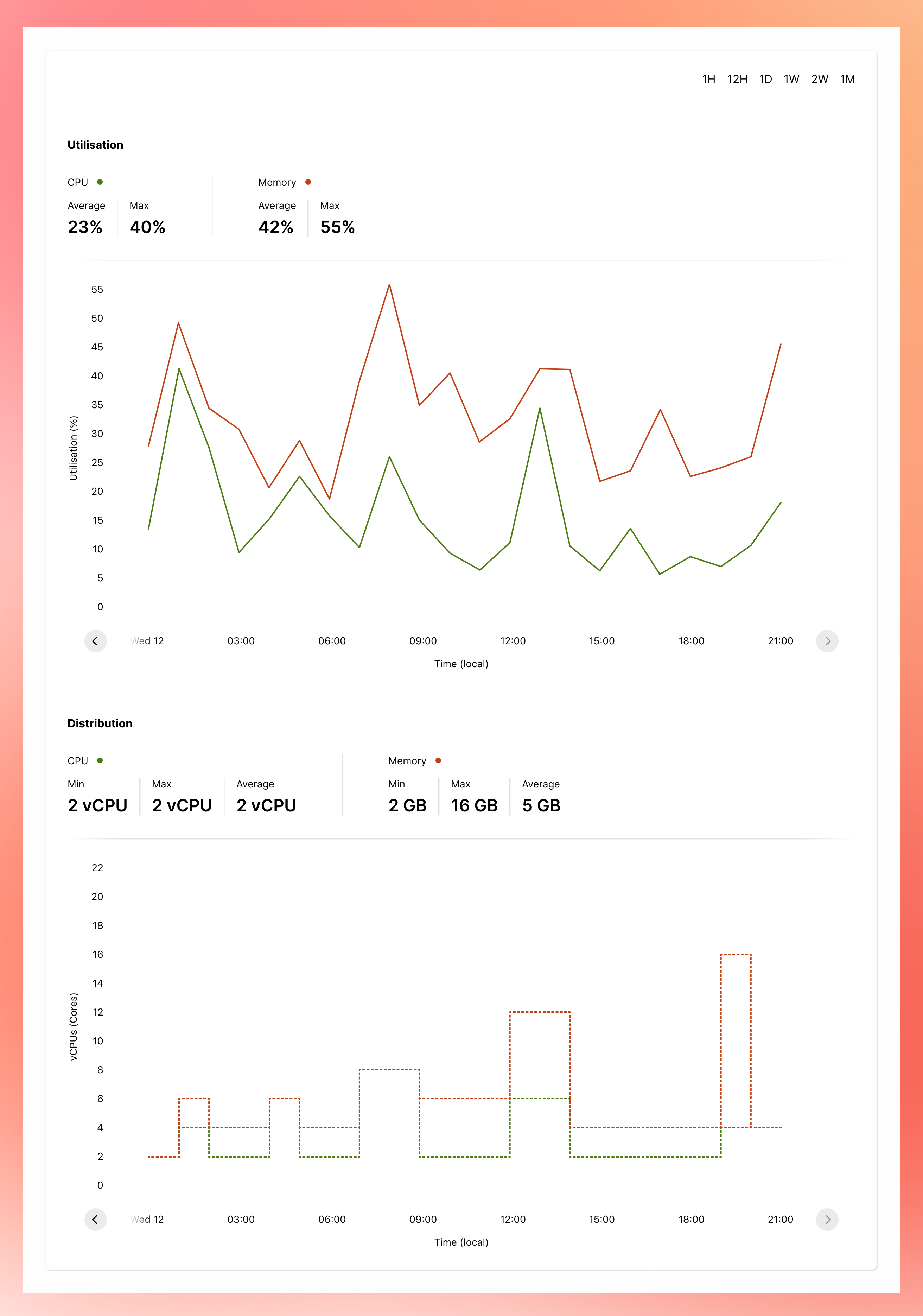923x1316 pixels.
Task: Choose the 2W time range tab
Action: [819, 79]
